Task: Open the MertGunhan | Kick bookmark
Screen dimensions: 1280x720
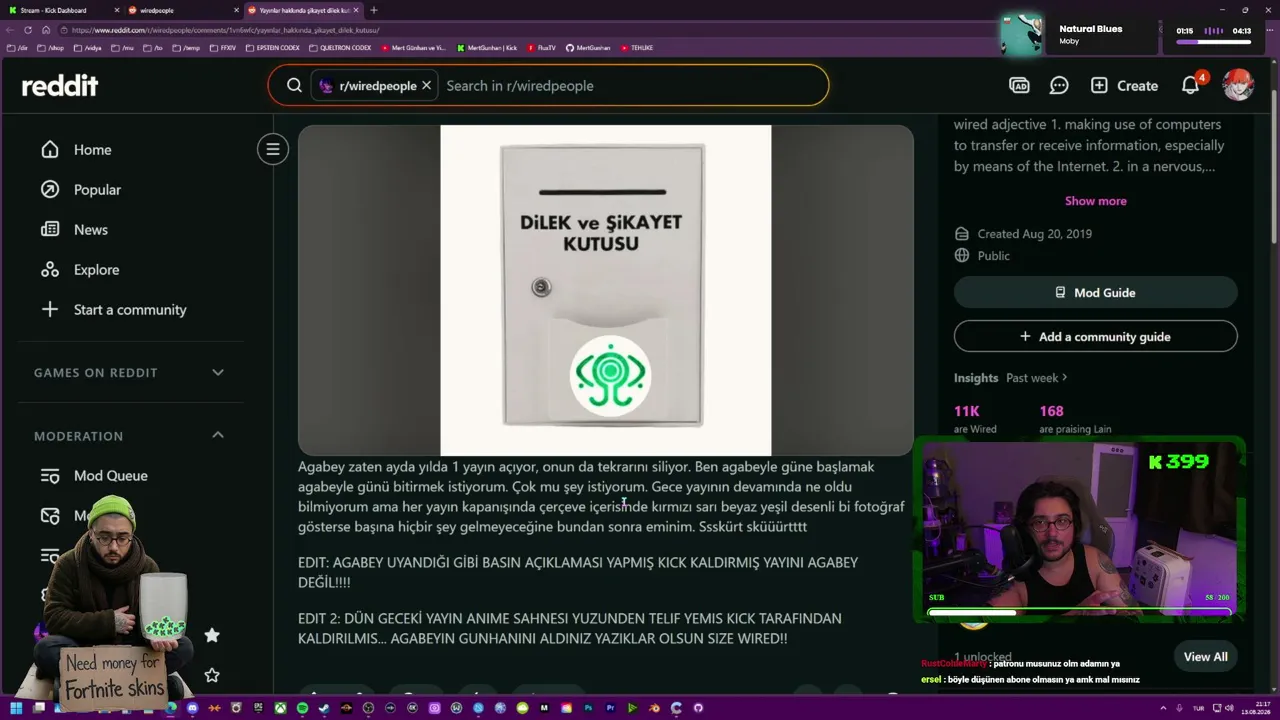Action: click(x=487, y=48)
